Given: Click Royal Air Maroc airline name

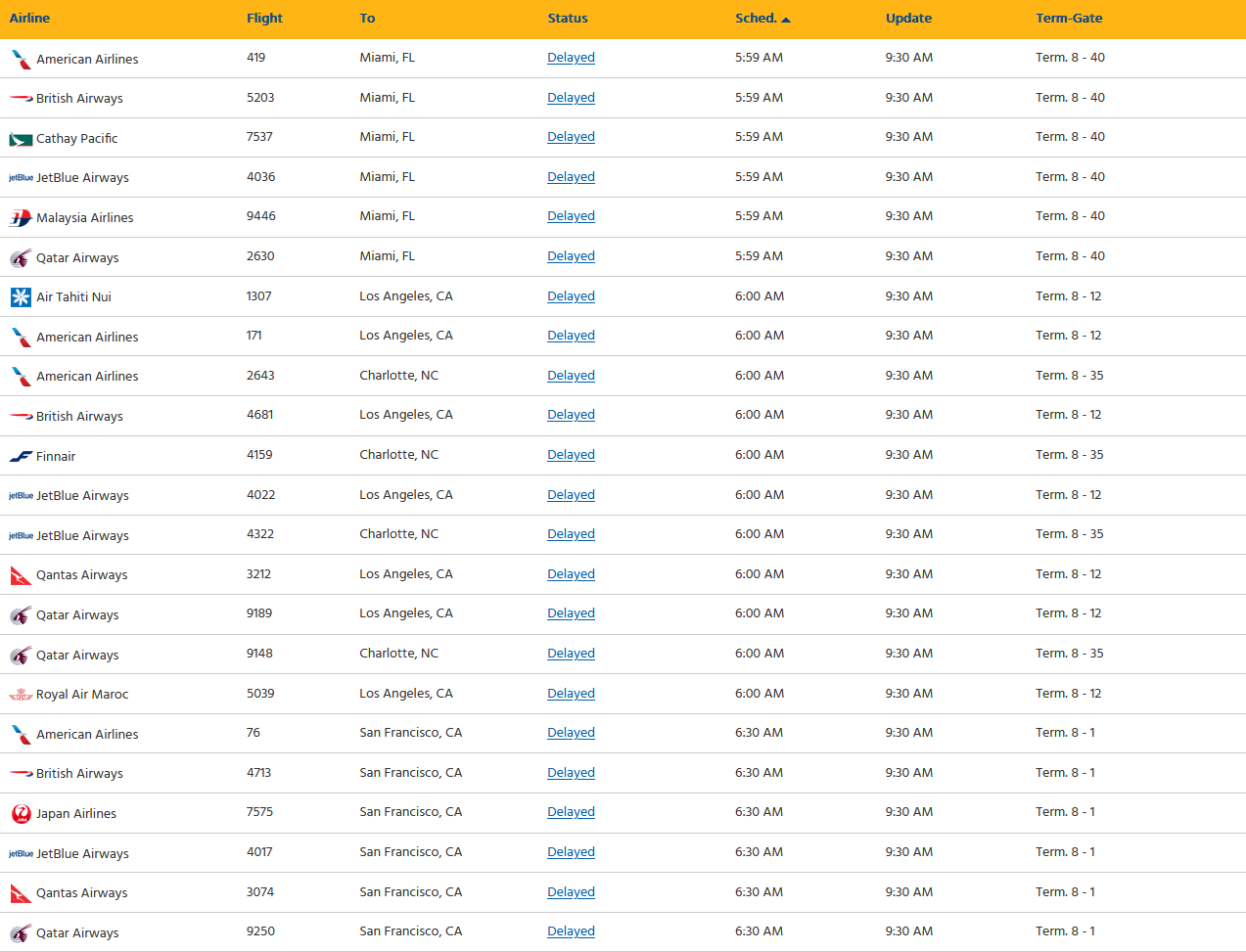Looking at the screenshot, I should (82, 695).
